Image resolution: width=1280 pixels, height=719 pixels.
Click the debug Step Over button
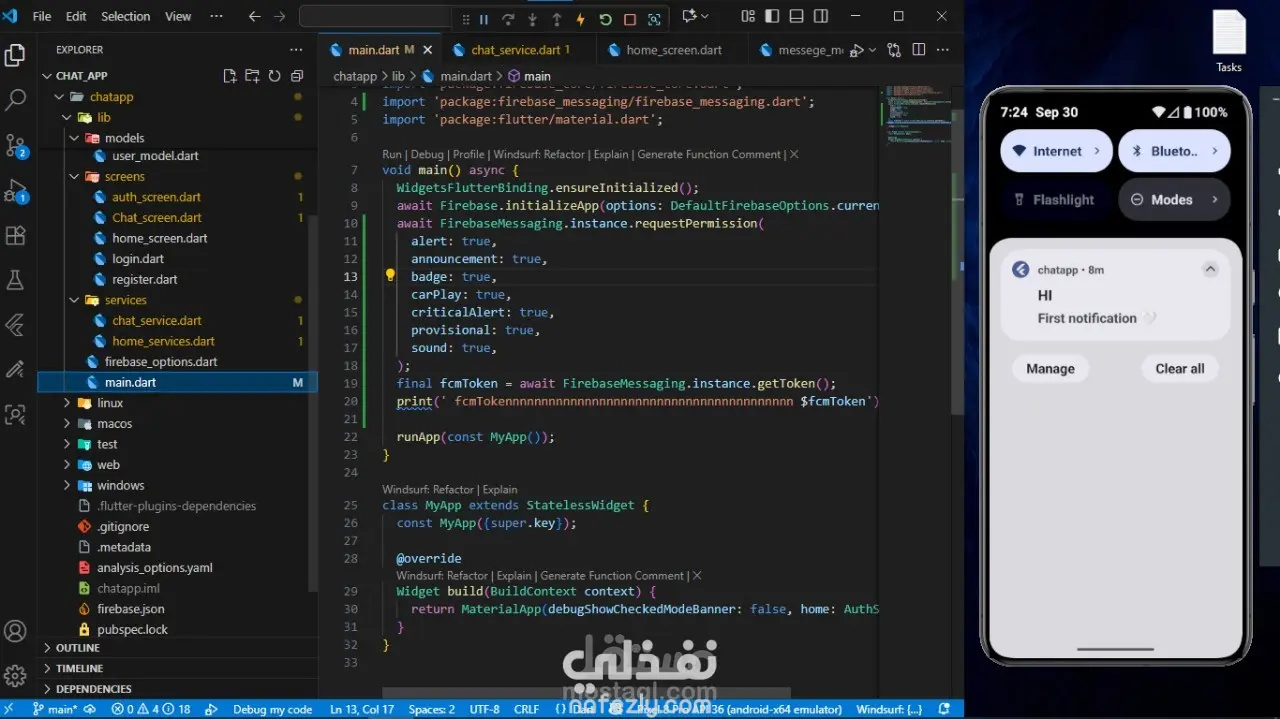point(508,19)
